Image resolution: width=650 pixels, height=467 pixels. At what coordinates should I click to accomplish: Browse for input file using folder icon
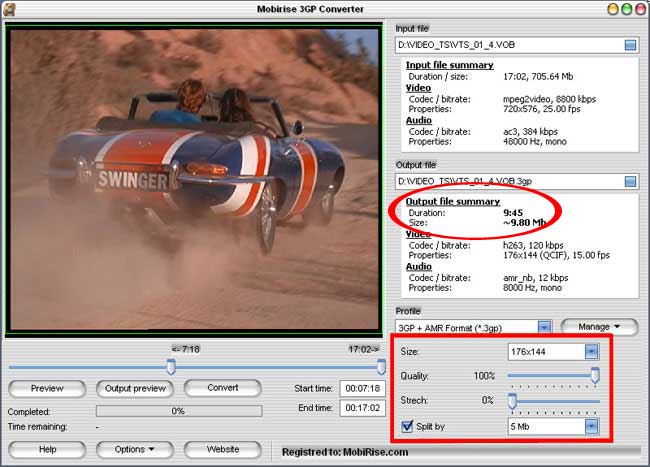pyautogui.click(x=630, y=45)
